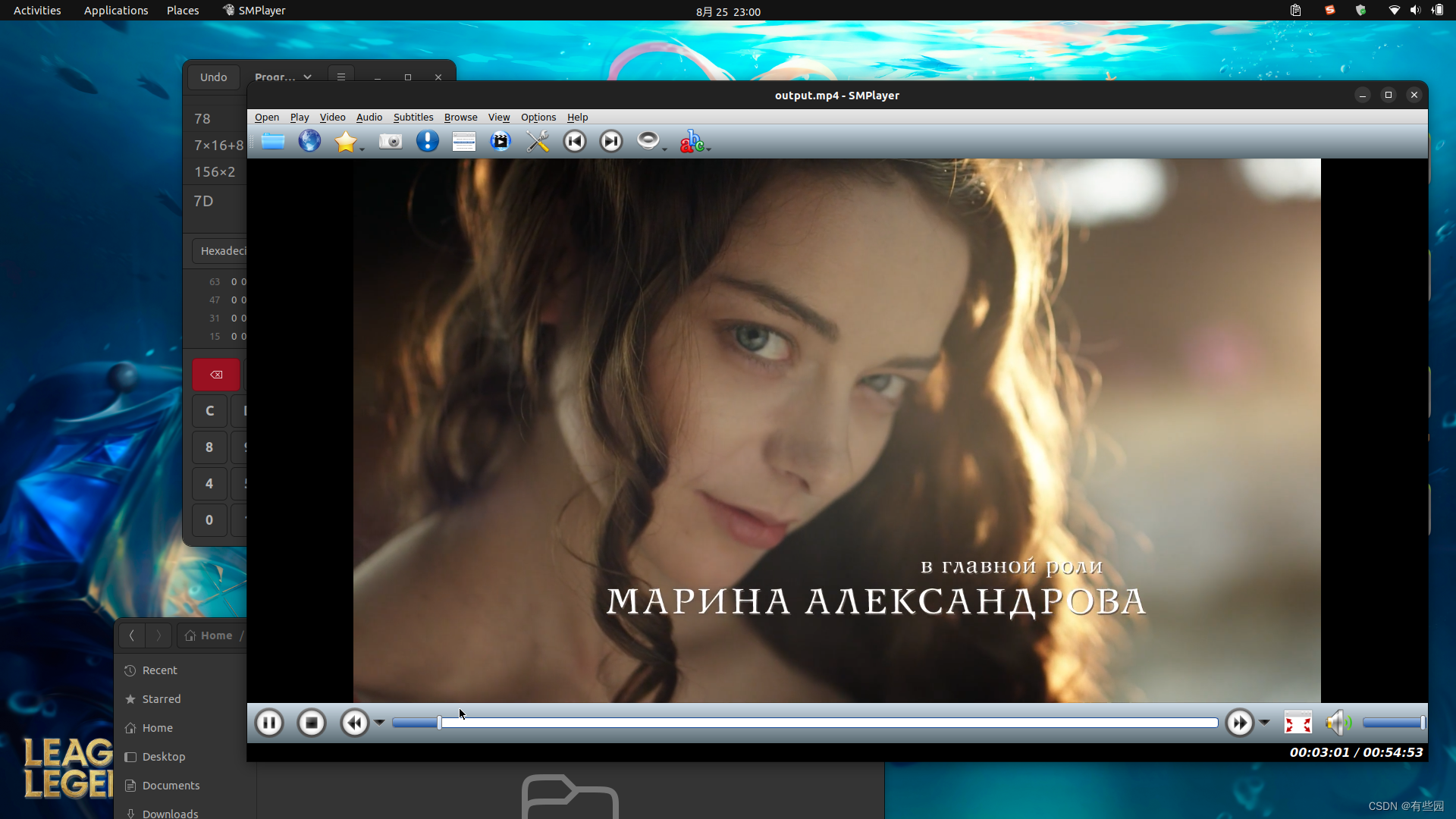Click the volume slider bar

tap(1394, 723)
